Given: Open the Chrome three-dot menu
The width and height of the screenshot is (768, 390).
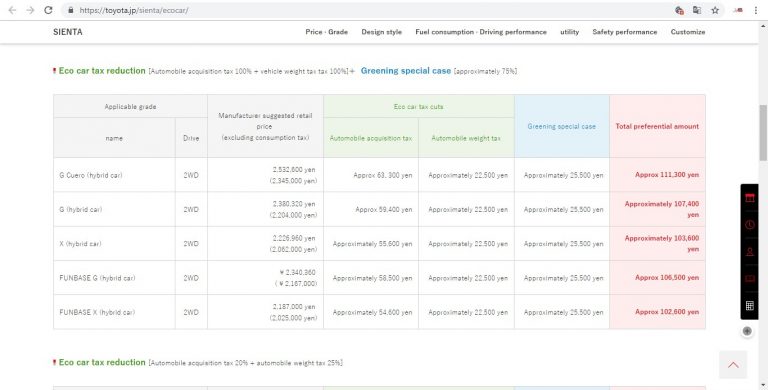Looking at the screenshot, I should coord(756,10).
